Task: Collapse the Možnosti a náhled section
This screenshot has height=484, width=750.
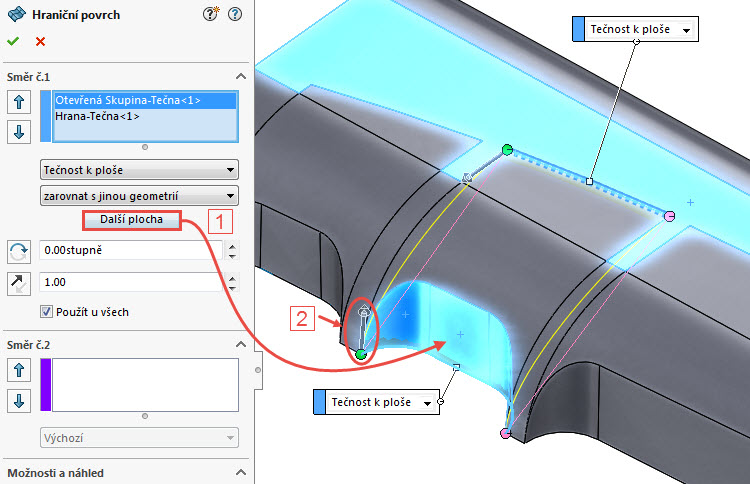Action: (241, 473)
